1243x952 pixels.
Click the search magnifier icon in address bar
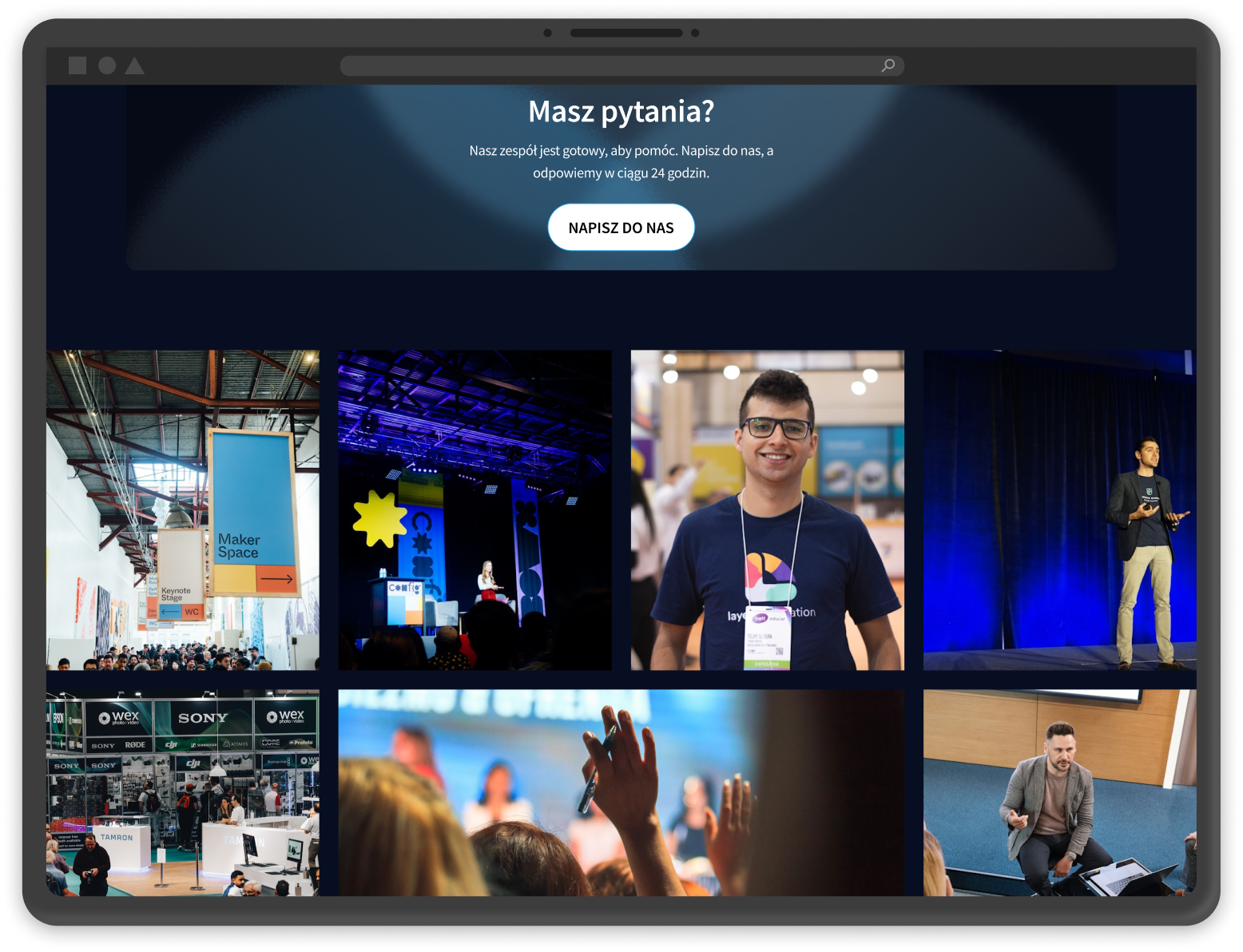point(888,65)
